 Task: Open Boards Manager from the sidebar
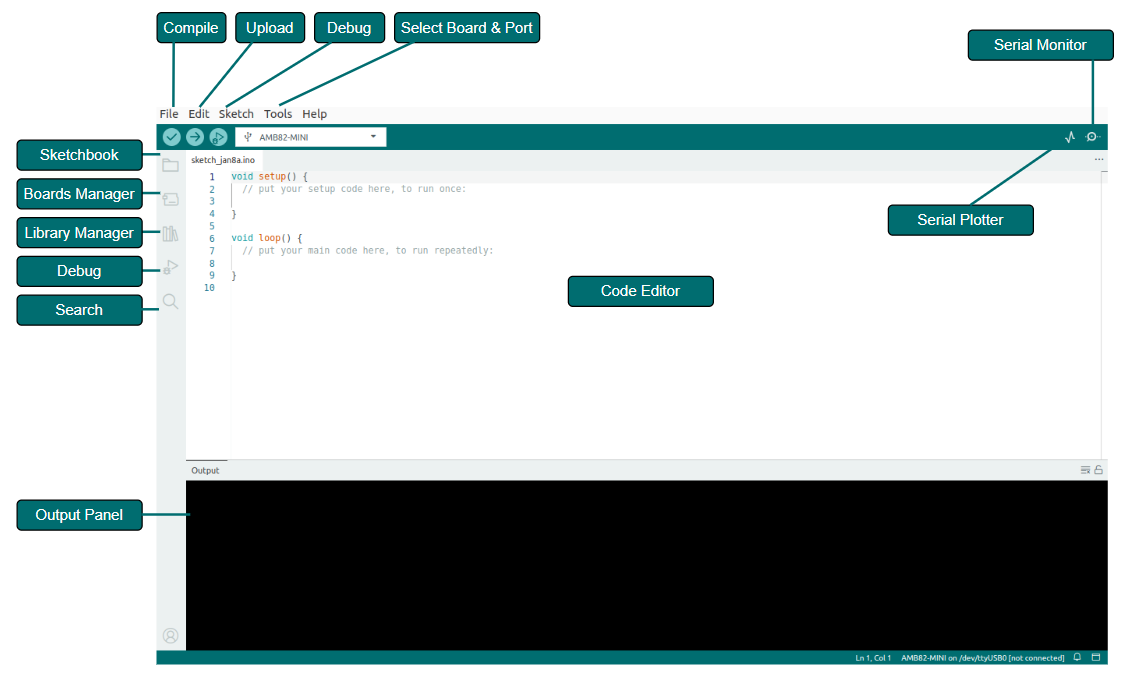[171, 199]
